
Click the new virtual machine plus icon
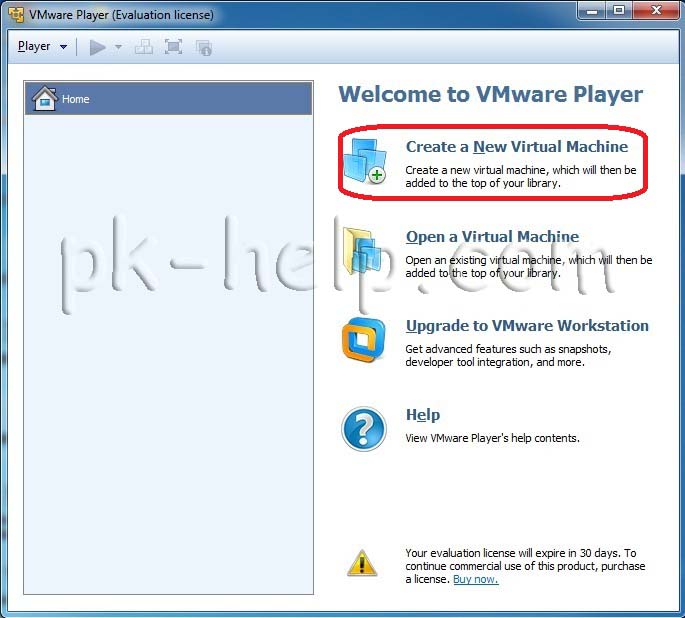365,161
